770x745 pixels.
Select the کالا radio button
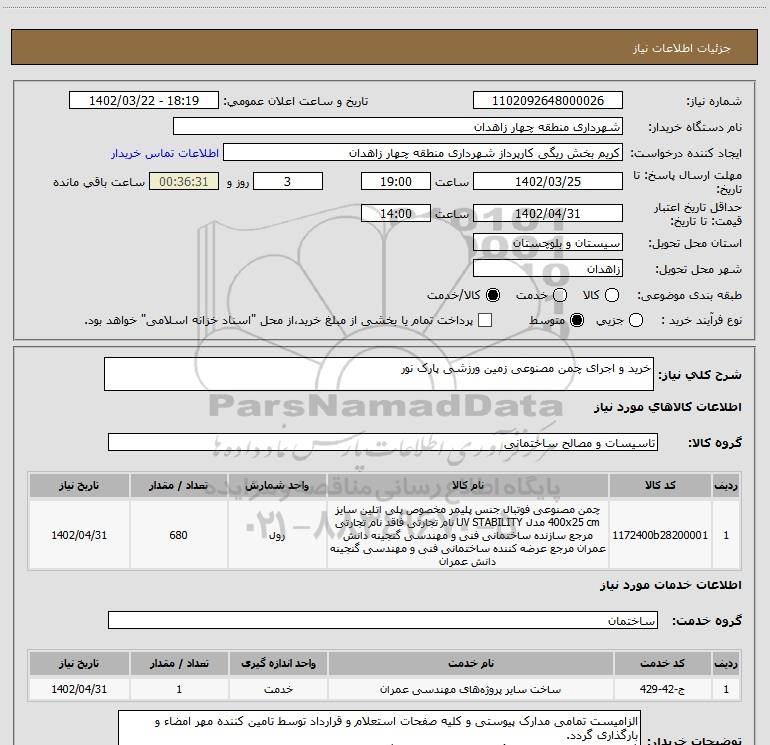coord(612,295)
